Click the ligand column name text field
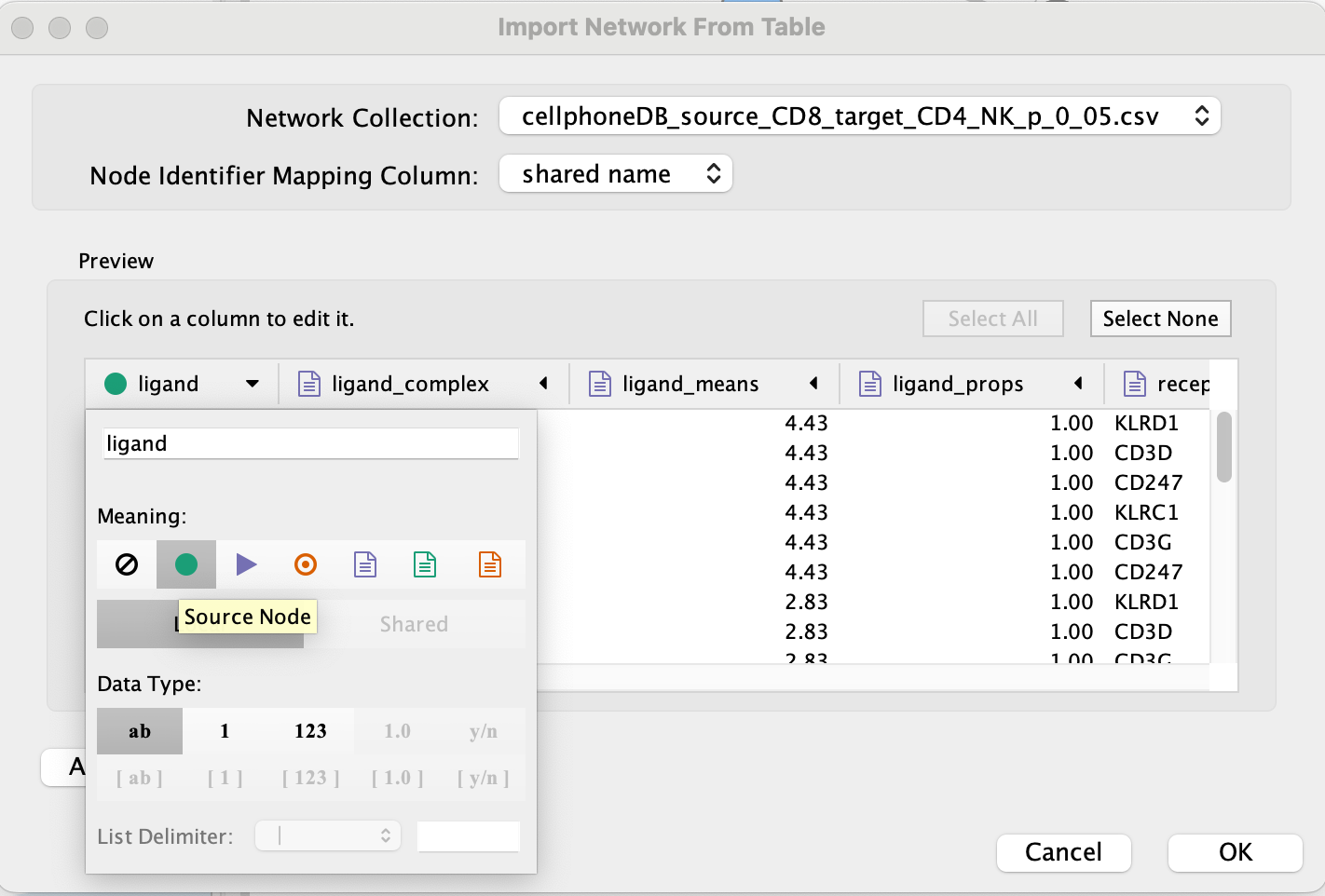1325x896 pixels. point(310,443)
